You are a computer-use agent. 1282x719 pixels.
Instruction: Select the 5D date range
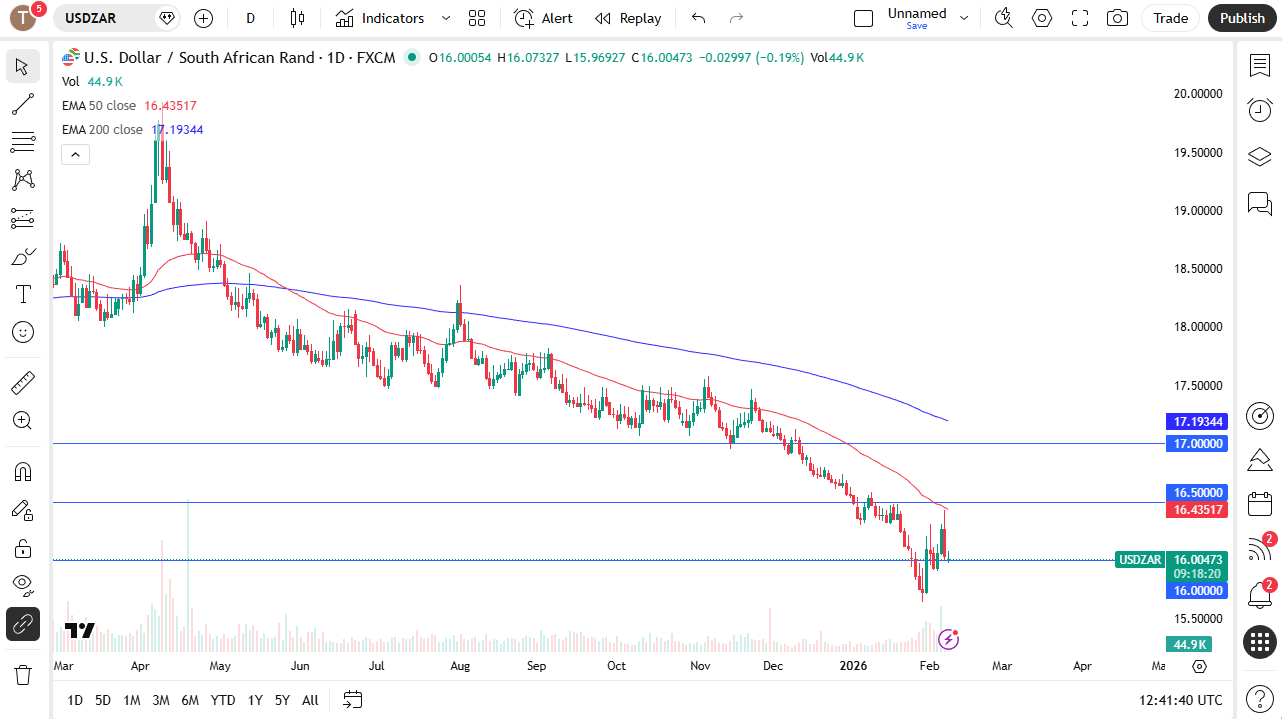coord(103,700)
